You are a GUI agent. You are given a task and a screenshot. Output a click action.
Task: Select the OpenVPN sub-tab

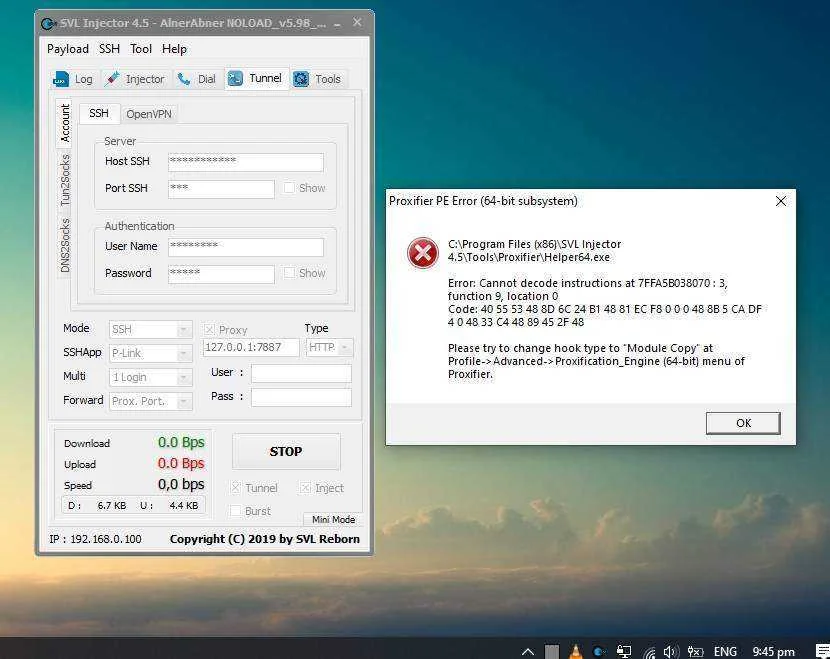149,114
